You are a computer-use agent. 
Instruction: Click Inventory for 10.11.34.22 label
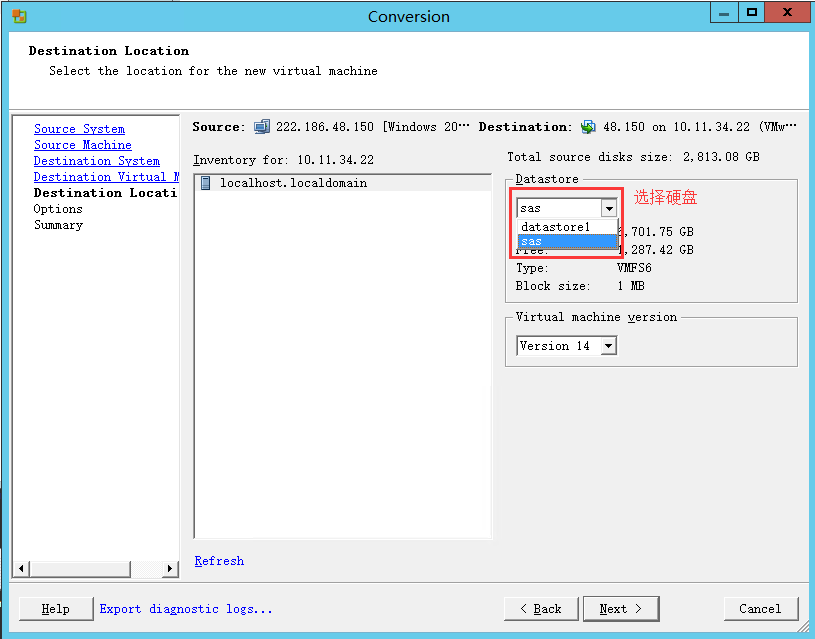tap(283, 160)
